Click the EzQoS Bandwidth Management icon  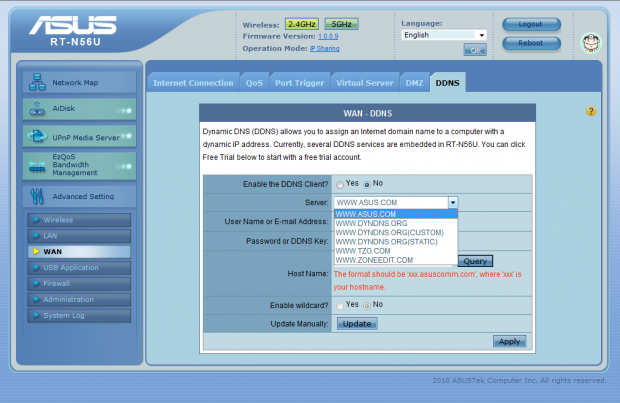[x=37, y=167]
